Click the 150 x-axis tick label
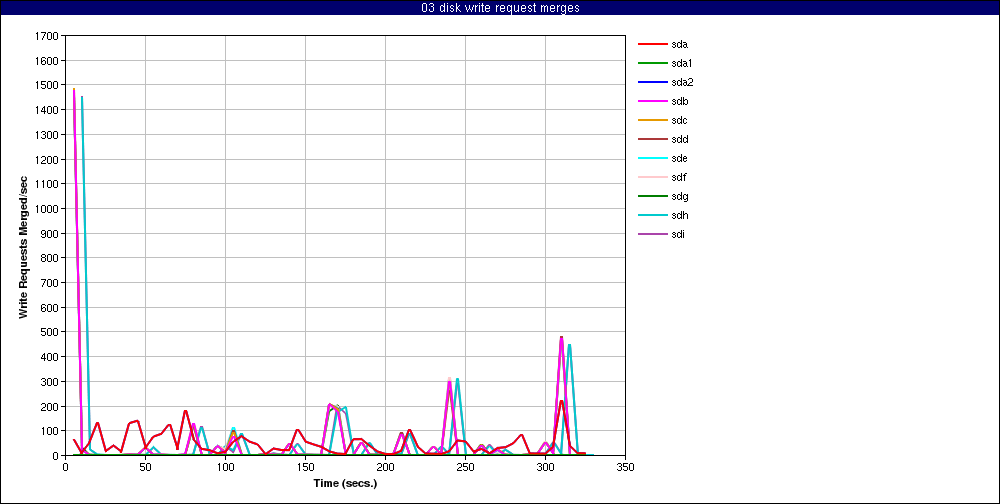This screenshot has height=504, width=1000. click(x=305, y=467)
